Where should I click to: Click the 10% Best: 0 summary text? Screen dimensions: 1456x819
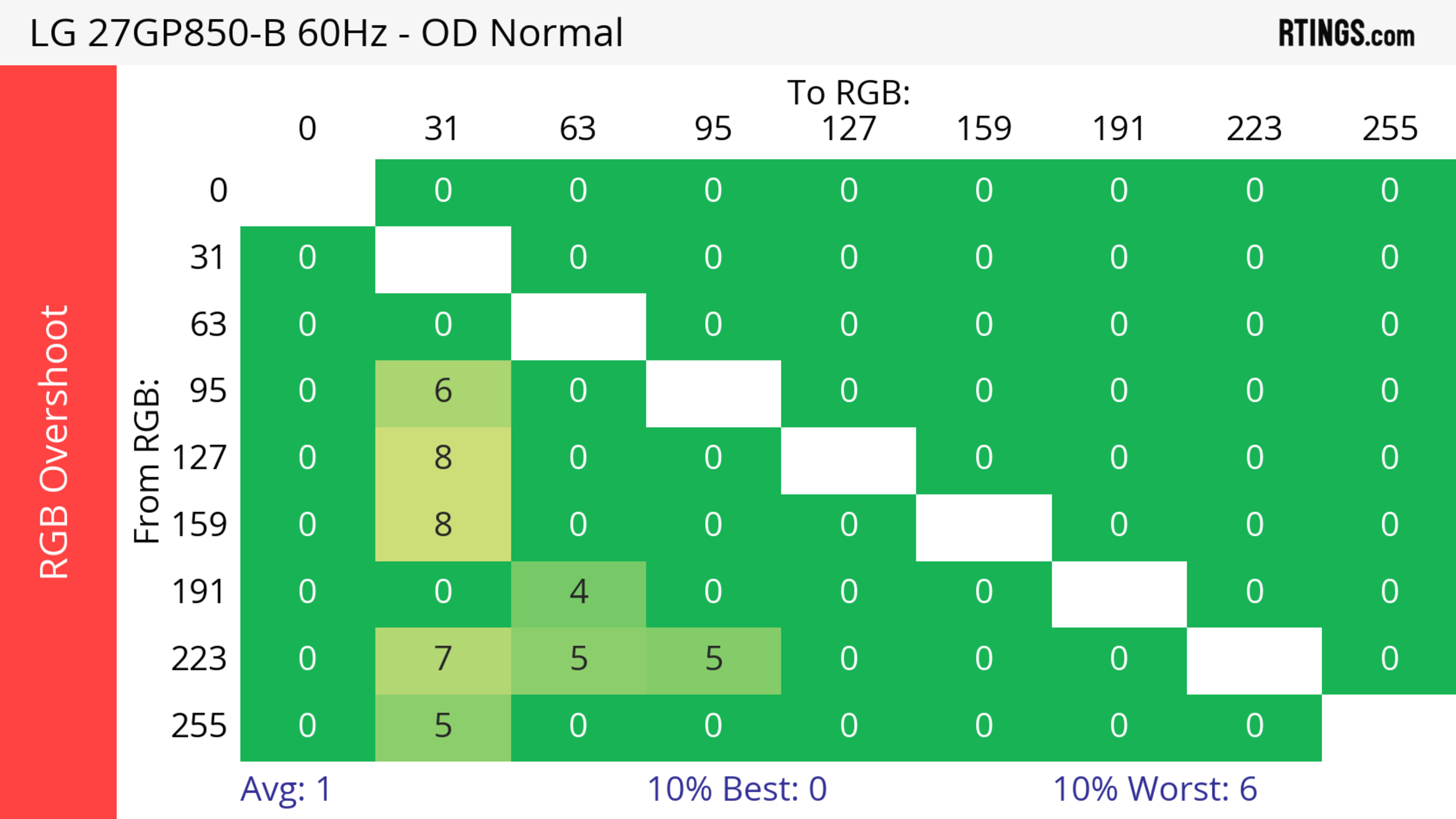[x=736, y=789]
